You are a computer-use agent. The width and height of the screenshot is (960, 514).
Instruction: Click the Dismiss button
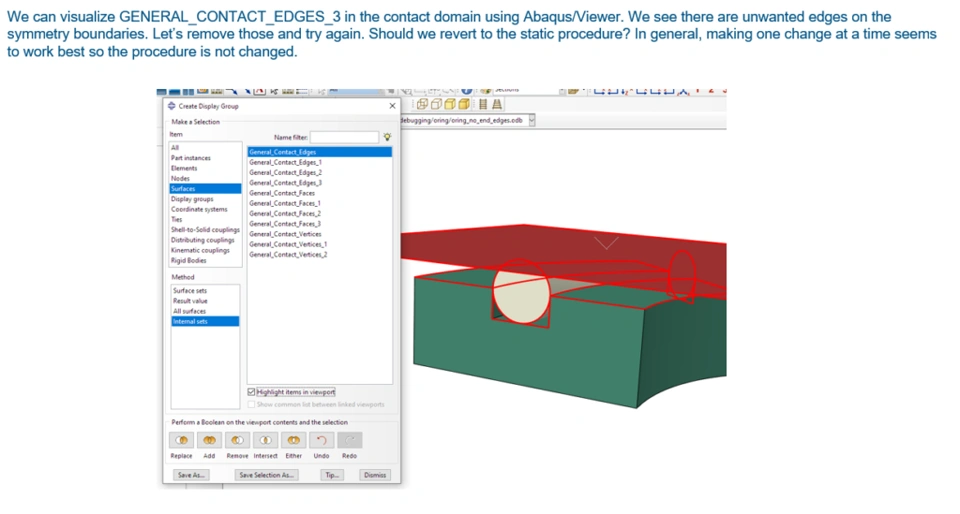tap(375, 475)
